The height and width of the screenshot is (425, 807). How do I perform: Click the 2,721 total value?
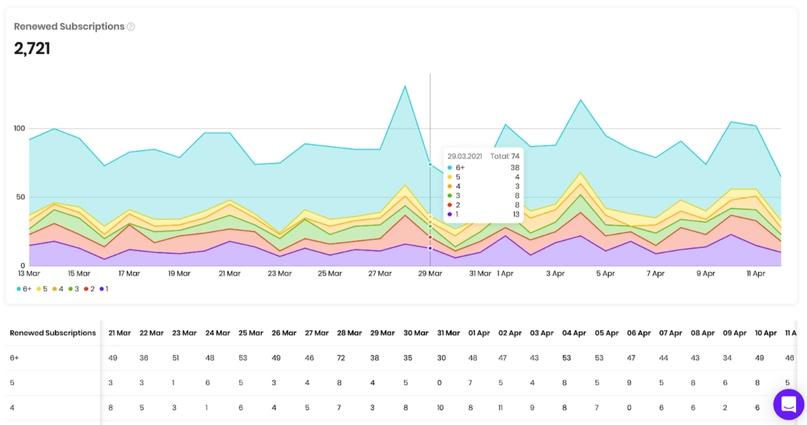32,48
